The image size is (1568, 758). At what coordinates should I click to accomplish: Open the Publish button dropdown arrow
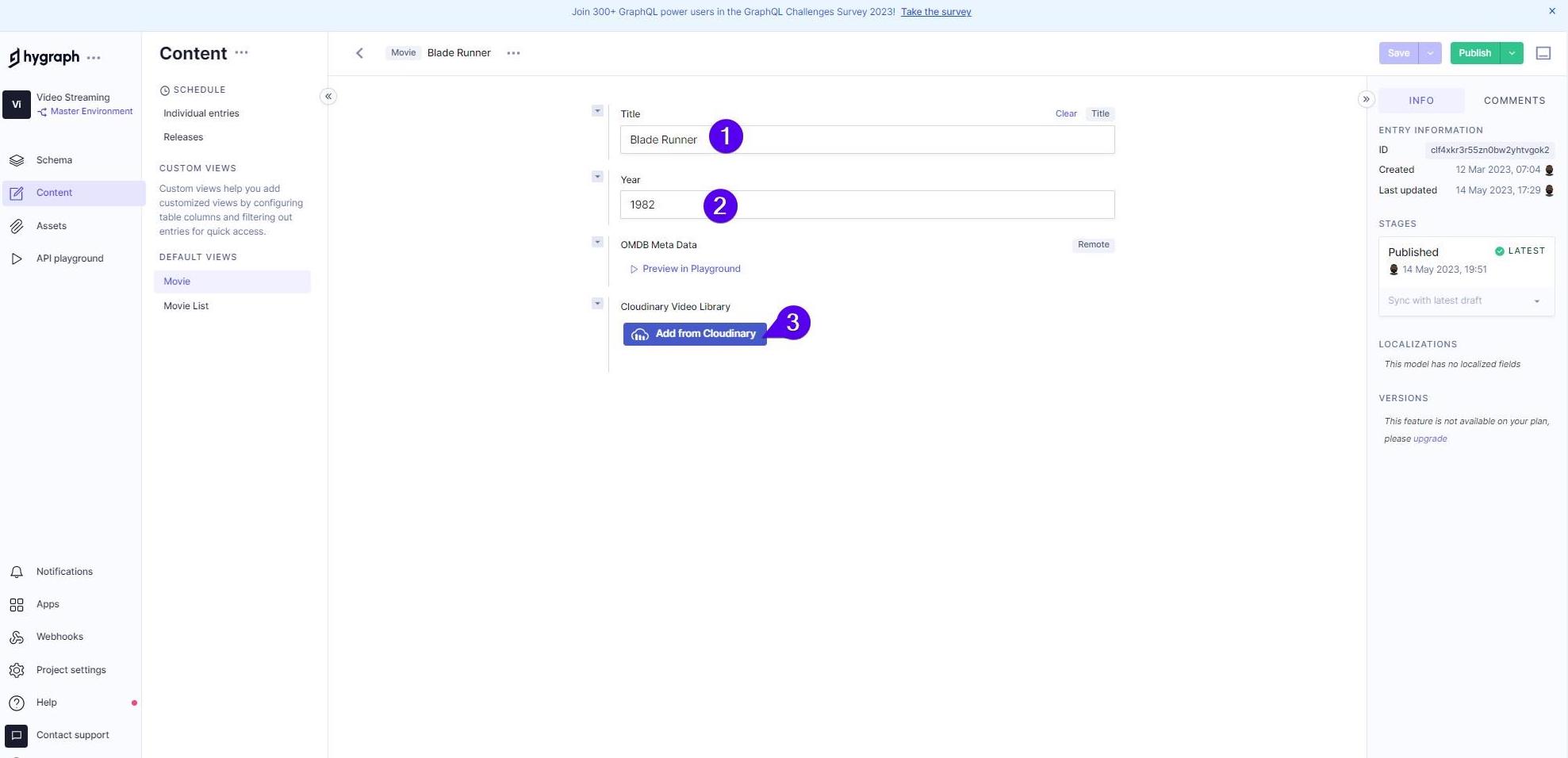pyautogui.click(x=1512, y=53)
